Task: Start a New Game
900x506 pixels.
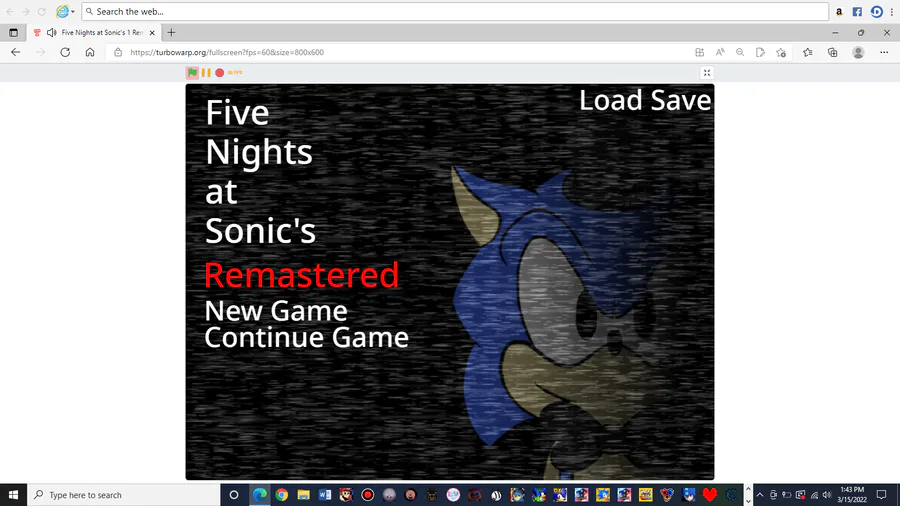Action: coord(276,310)
